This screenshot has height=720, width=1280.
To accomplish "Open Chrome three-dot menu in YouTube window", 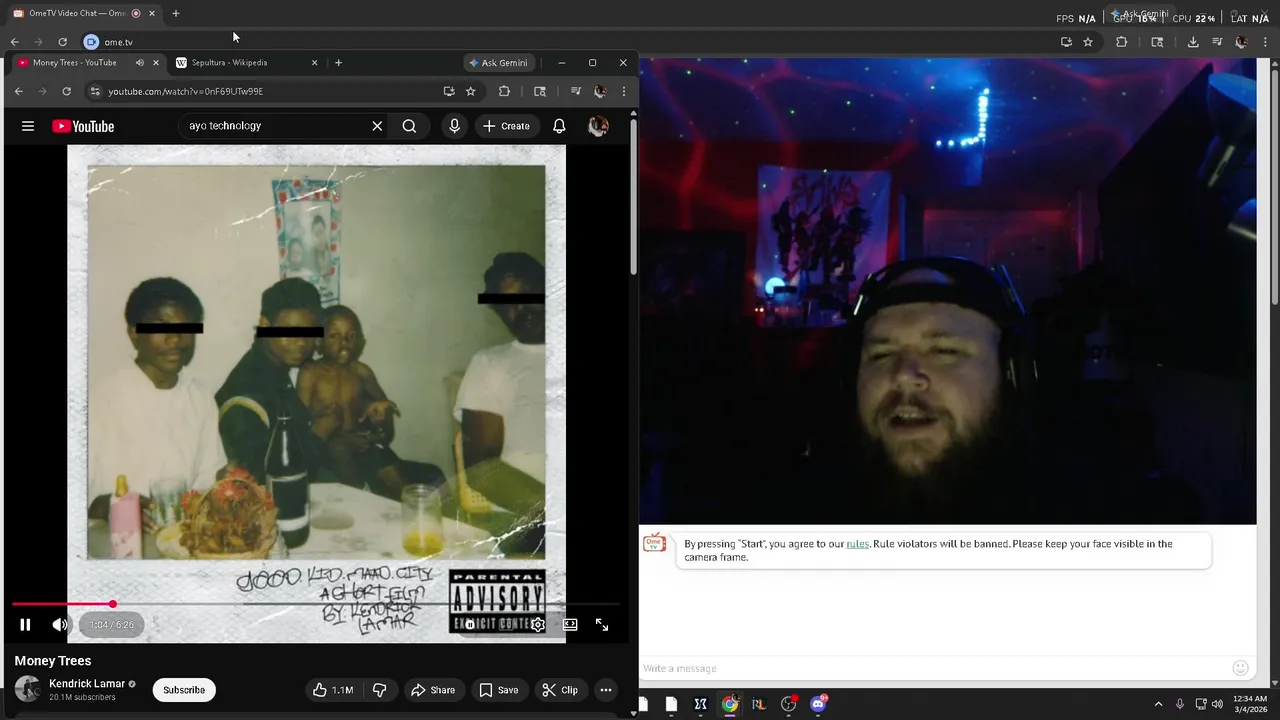I will pyautogui.click(x=623, y=91).
